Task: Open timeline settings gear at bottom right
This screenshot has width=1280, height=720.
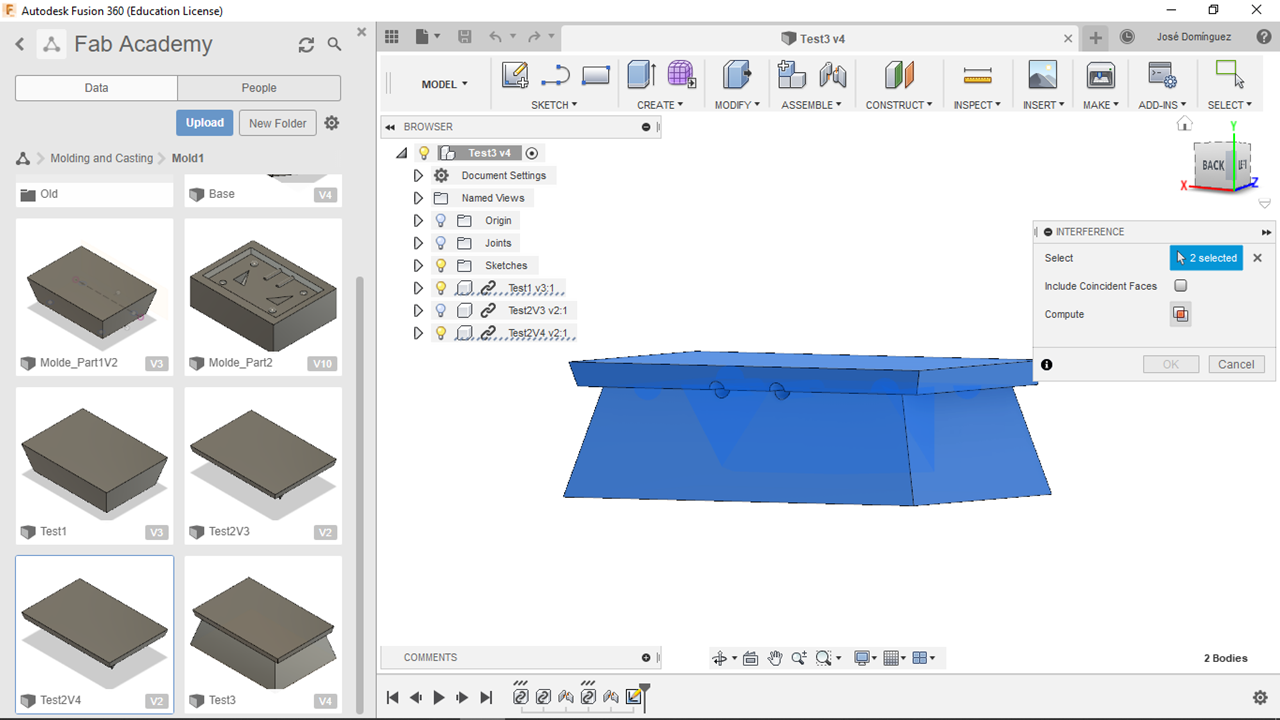Action: pos(1260,697)
